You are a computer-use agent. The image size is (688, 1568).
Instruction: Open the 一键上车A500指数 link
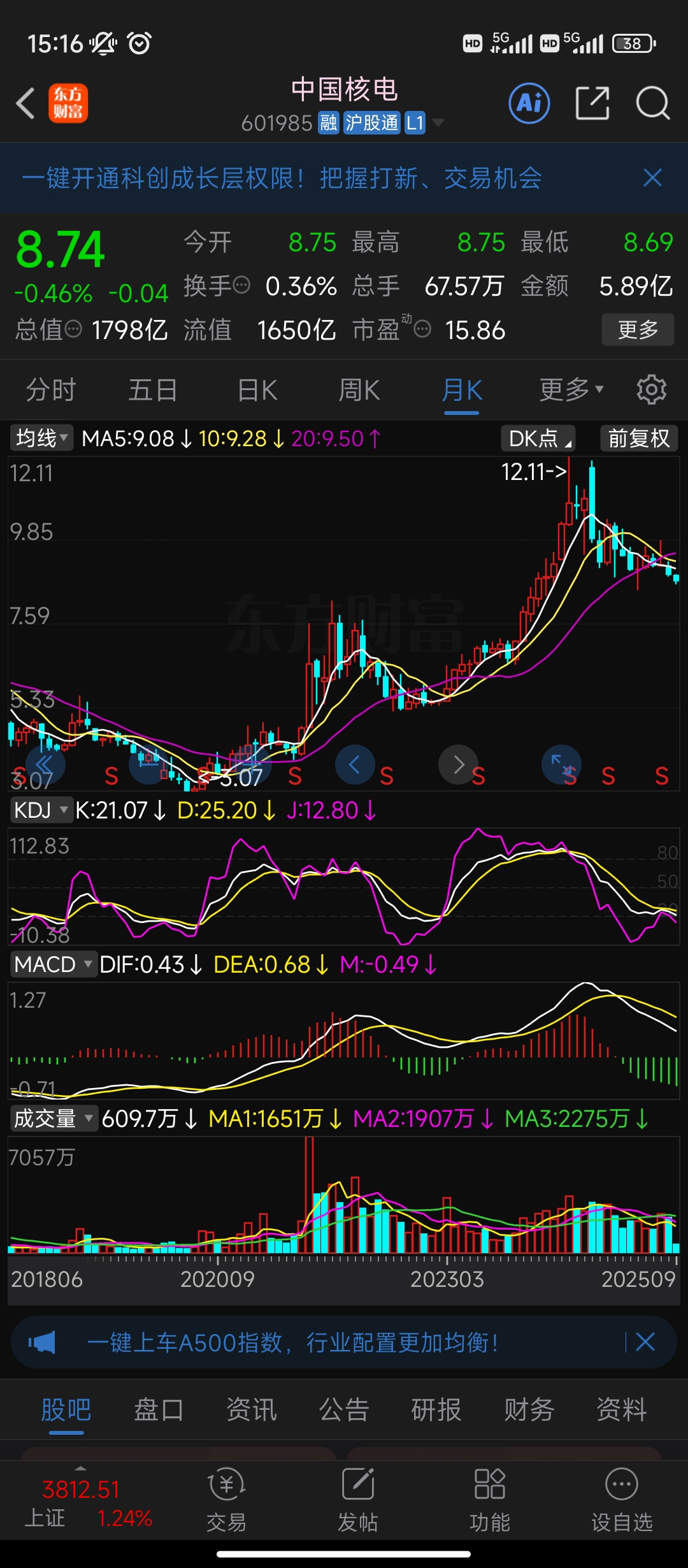[x=292, y=1342]
